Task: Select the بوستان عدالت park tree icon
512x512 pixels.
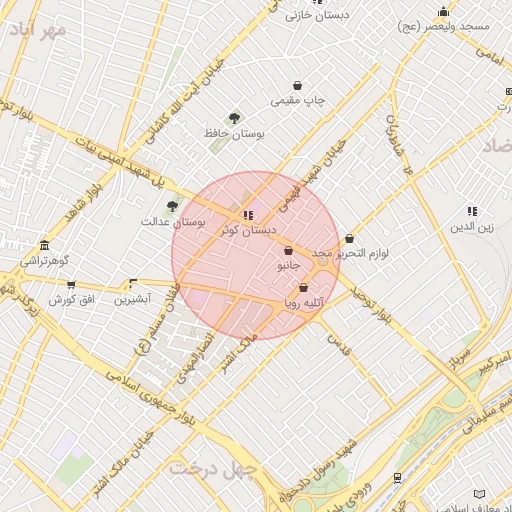Action: coord(172,206)
